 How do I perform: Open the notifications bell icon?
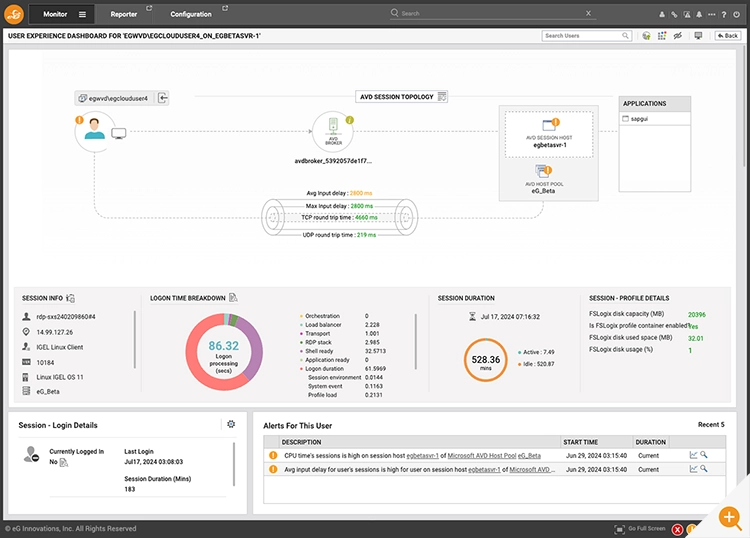pos(699,15)
